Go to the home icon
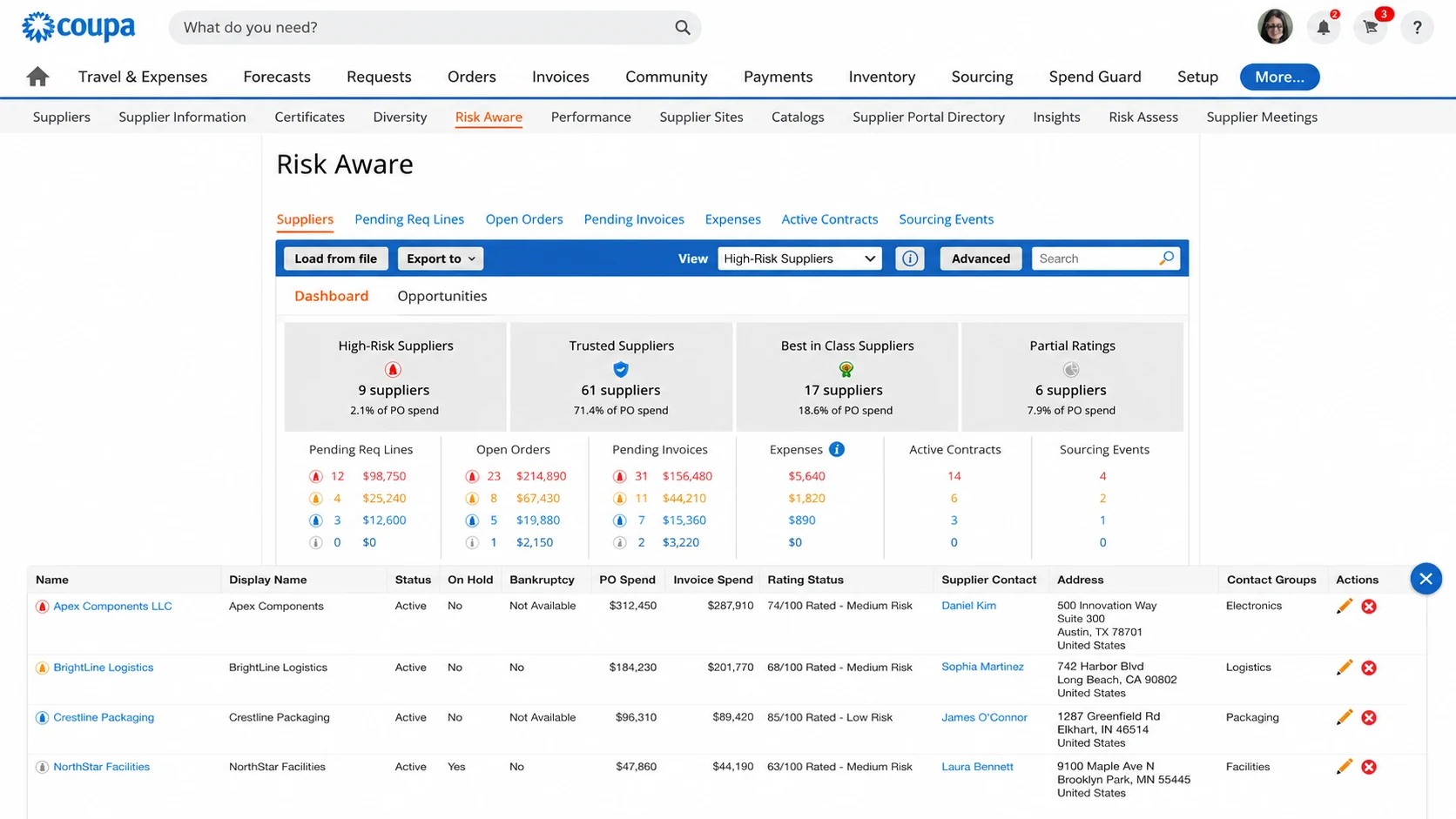 click(37, 77)
